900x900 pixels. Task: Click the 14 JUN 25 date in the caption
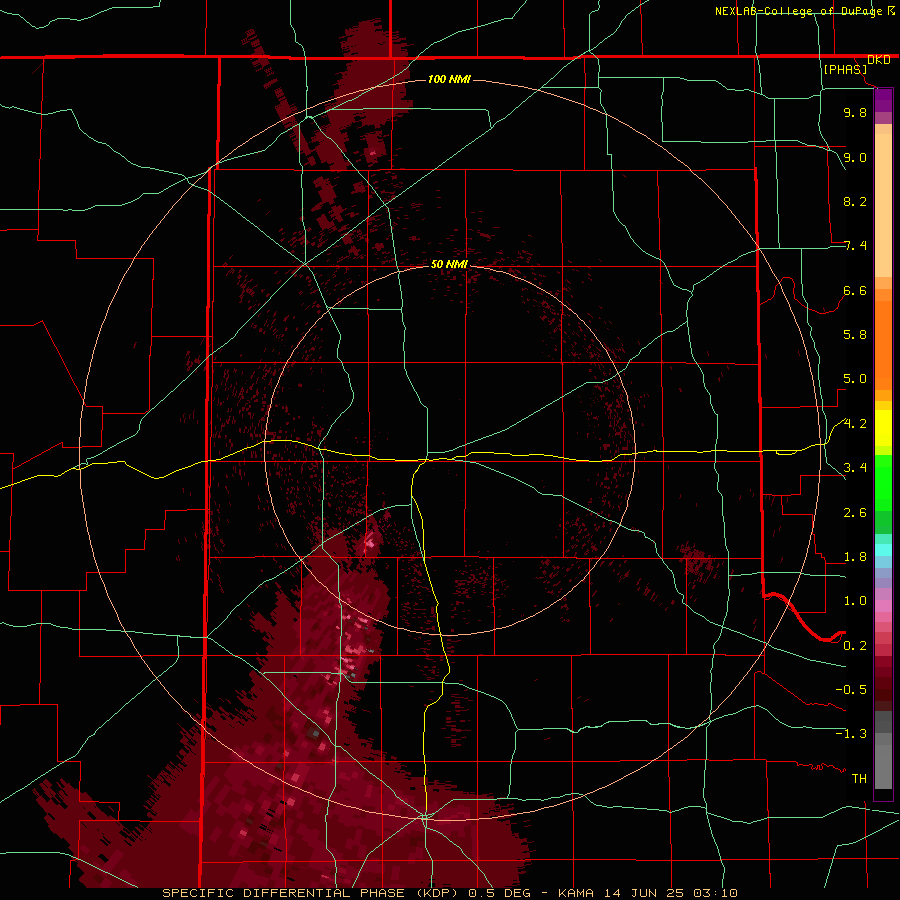(x=645, y=893)
